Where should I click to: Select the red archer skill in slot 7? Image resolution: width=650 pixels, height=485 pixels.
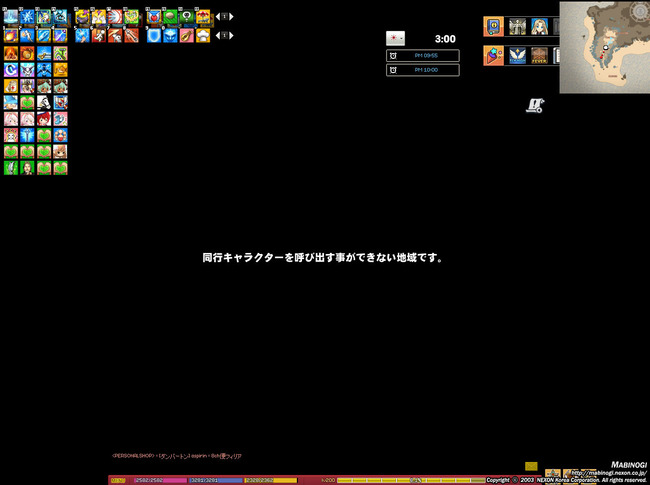(x=115, y=36)
